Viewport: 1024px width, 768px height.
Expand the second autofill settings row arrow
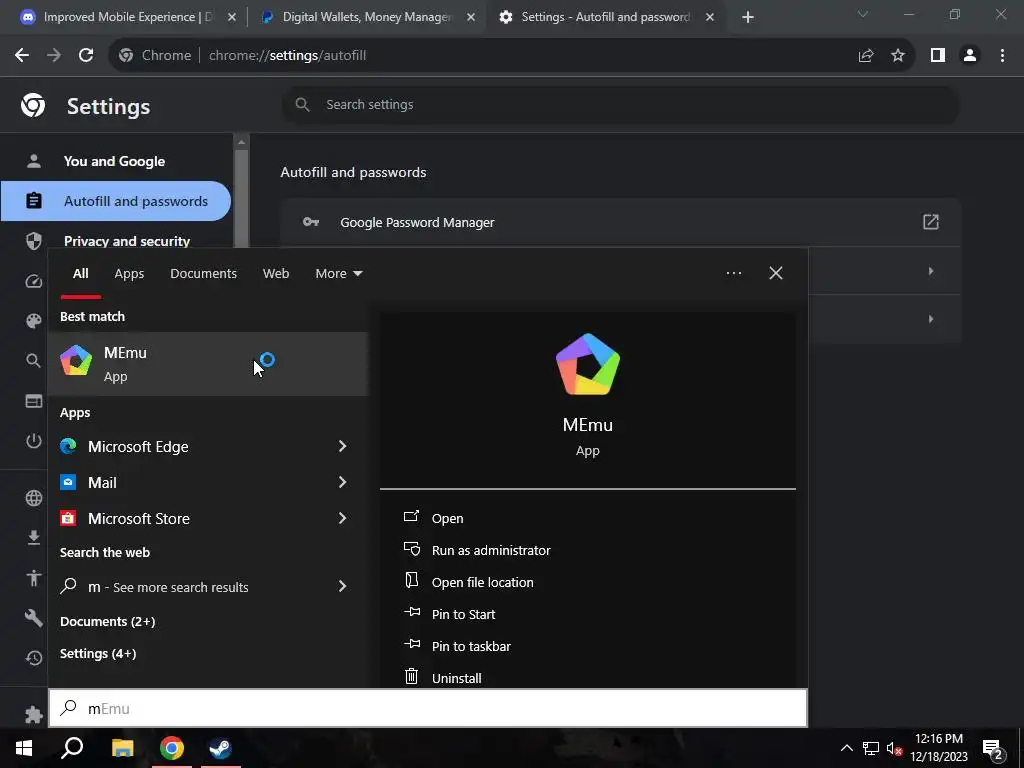point(931,271)
